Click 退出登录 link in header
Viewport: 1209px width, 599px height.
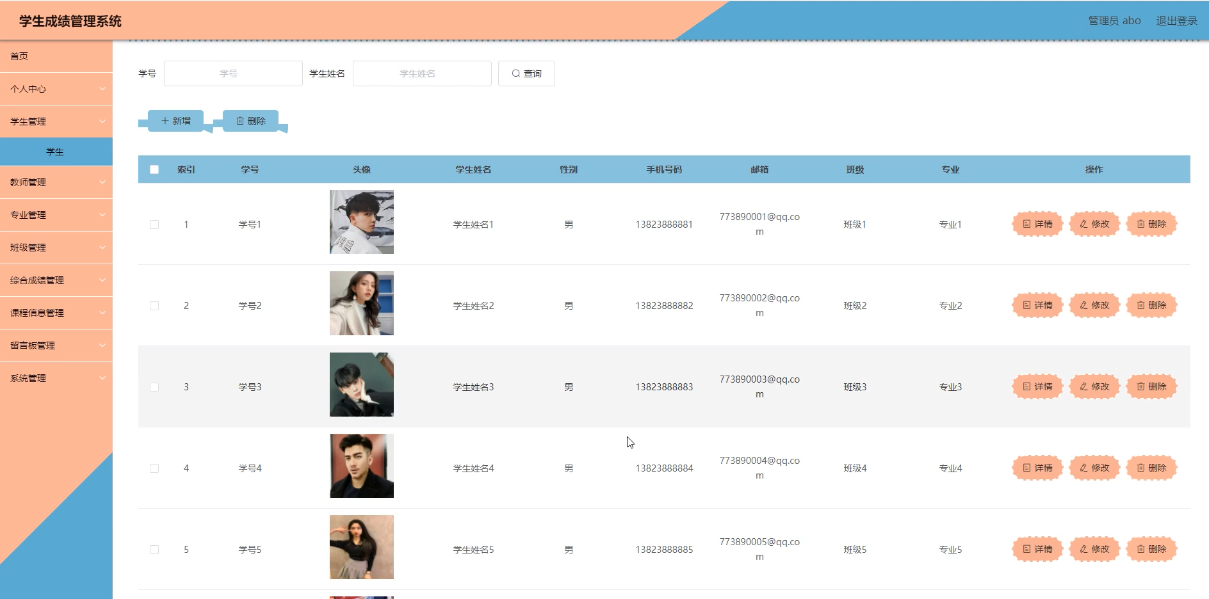(1176, 20)
